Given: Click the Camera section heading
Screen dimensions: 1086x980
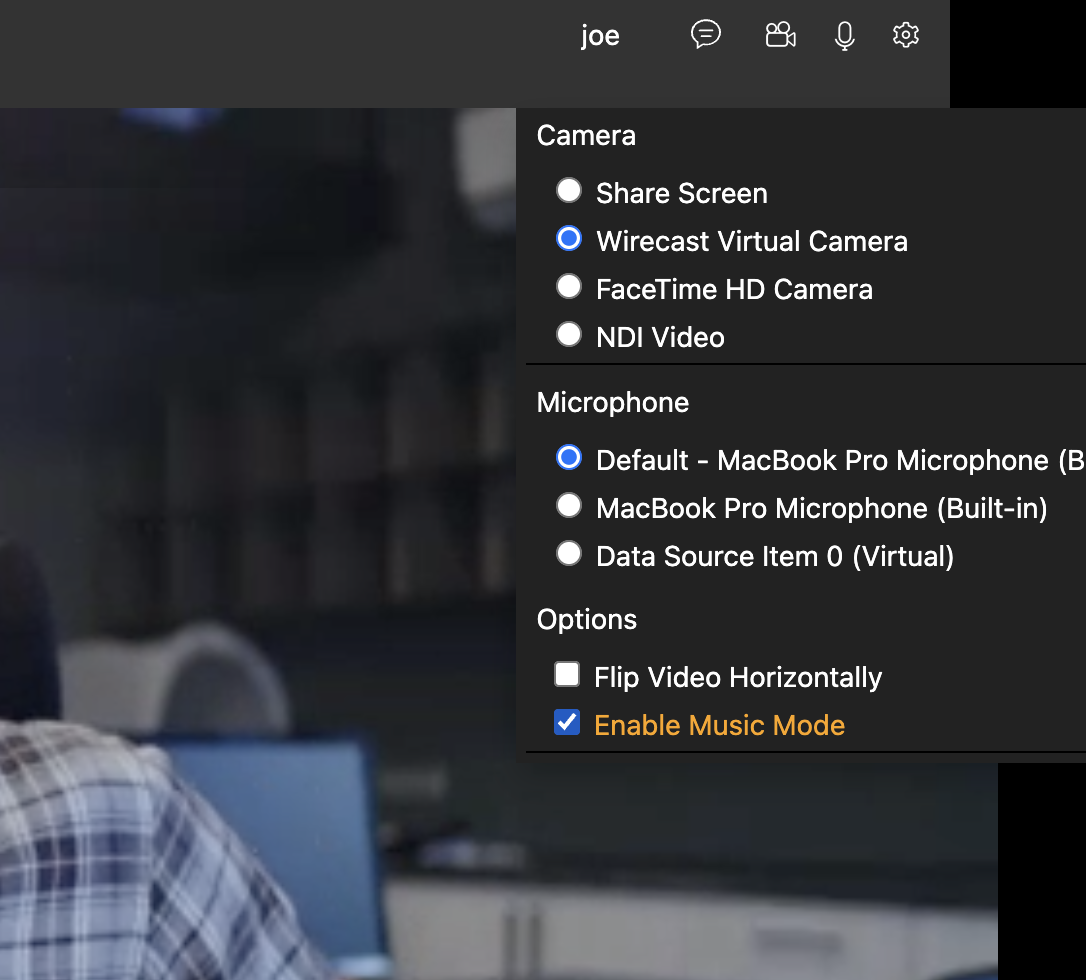Looking at the screenshot, I should (586, 135).
